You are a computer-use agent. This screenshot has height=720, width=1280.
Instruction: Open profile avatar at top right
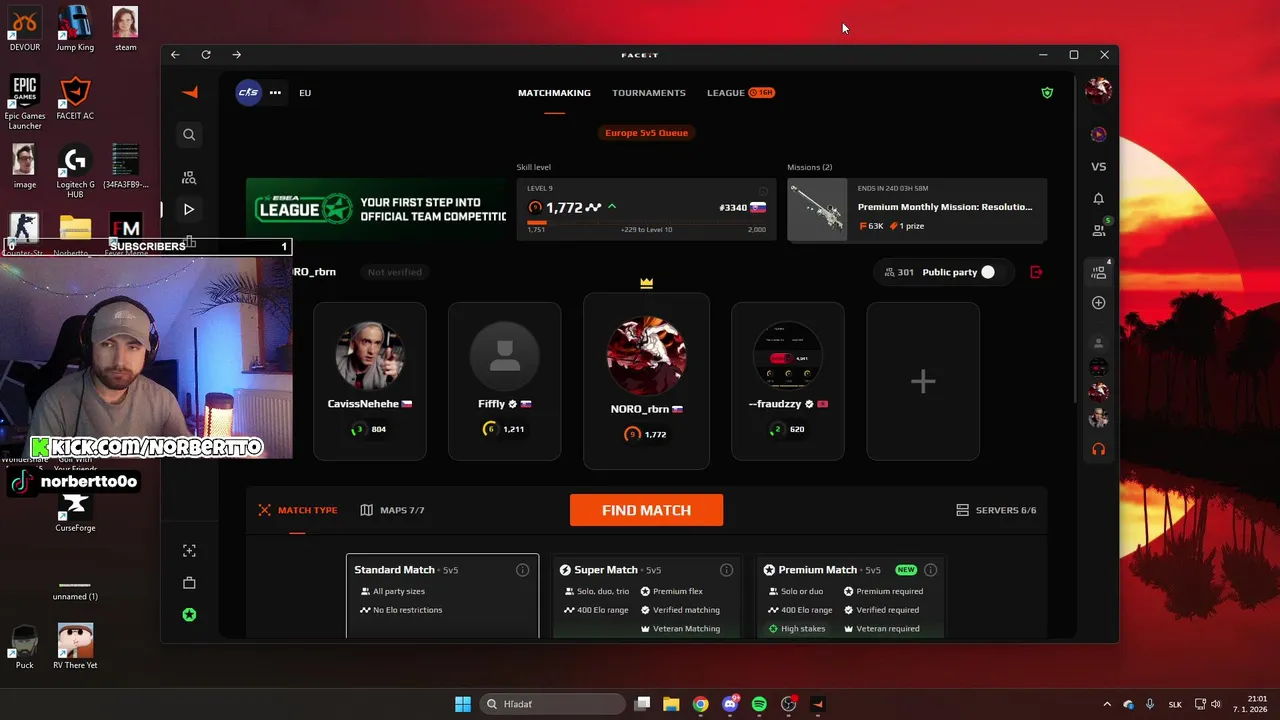pyautogui.click(x=1098, y=90)
